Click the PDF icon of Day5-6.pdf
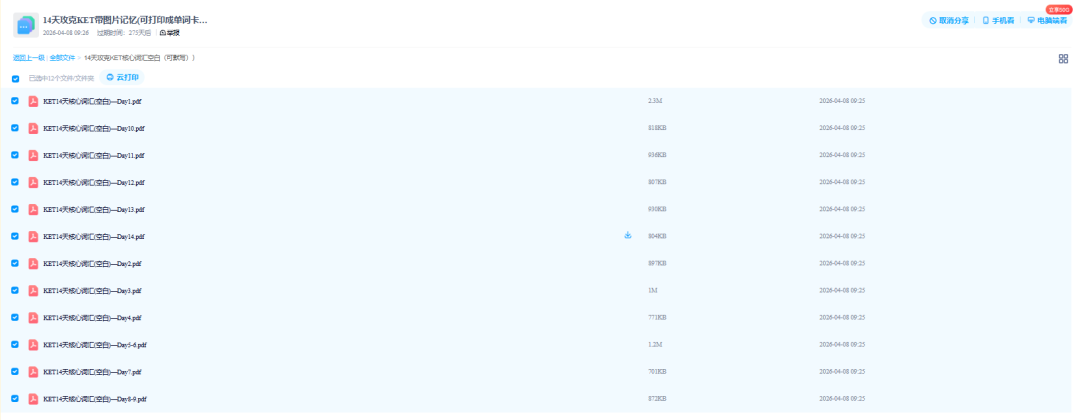This screenshot has height=420, width=1080. 33,344
